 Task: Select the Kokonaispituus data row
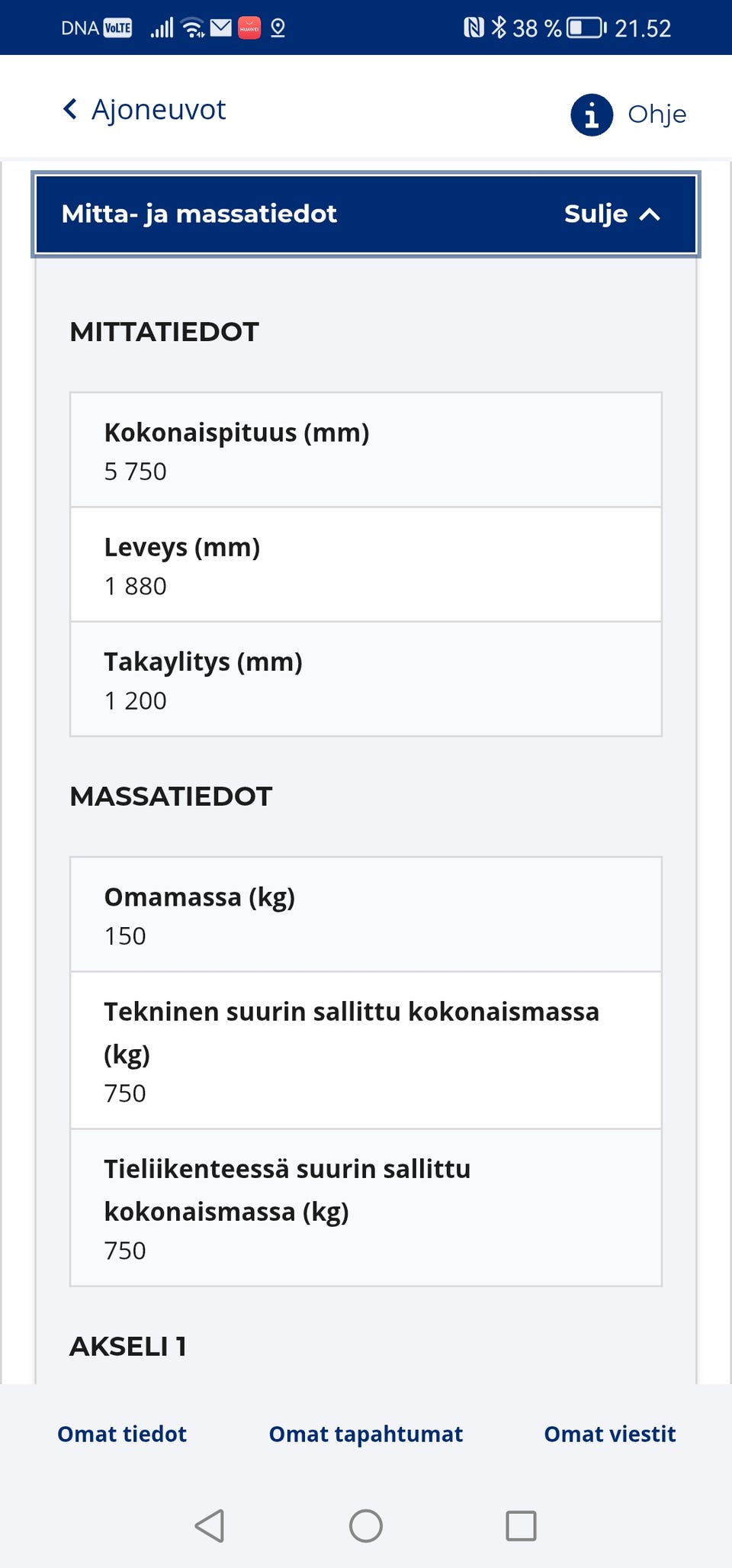point(365,450)
